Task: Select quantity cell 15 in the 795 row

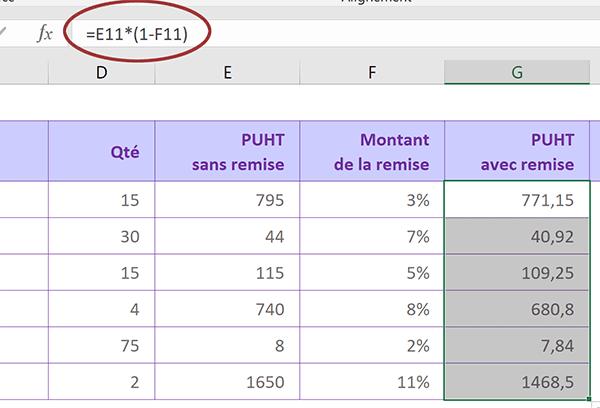Action: (102, 199)
